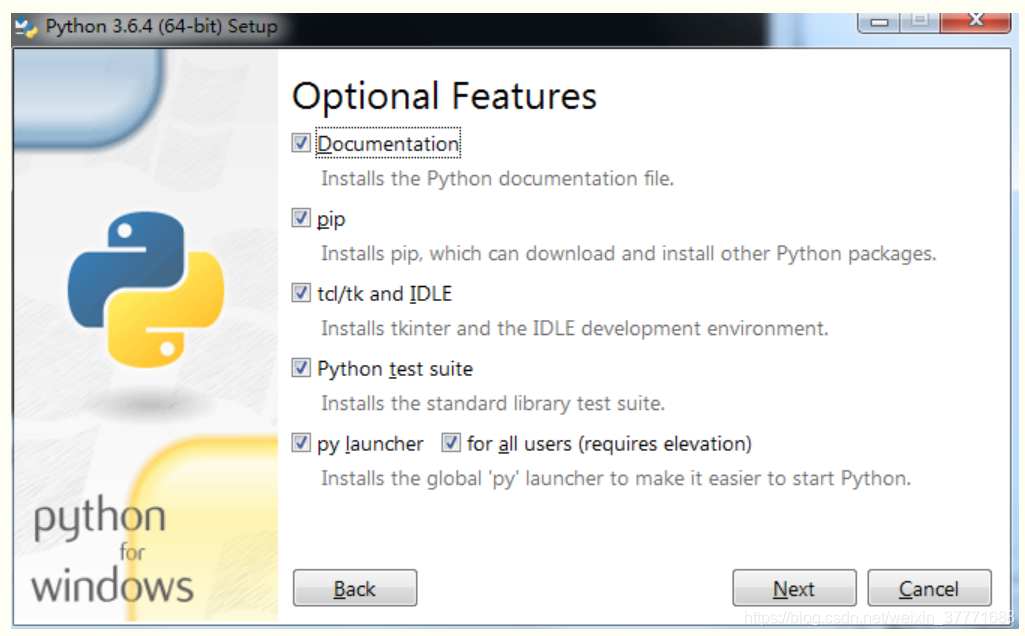Click the 'Installs the Python documentation file.' text
This screenshot has width=1025, height=636.
point(497,178)
